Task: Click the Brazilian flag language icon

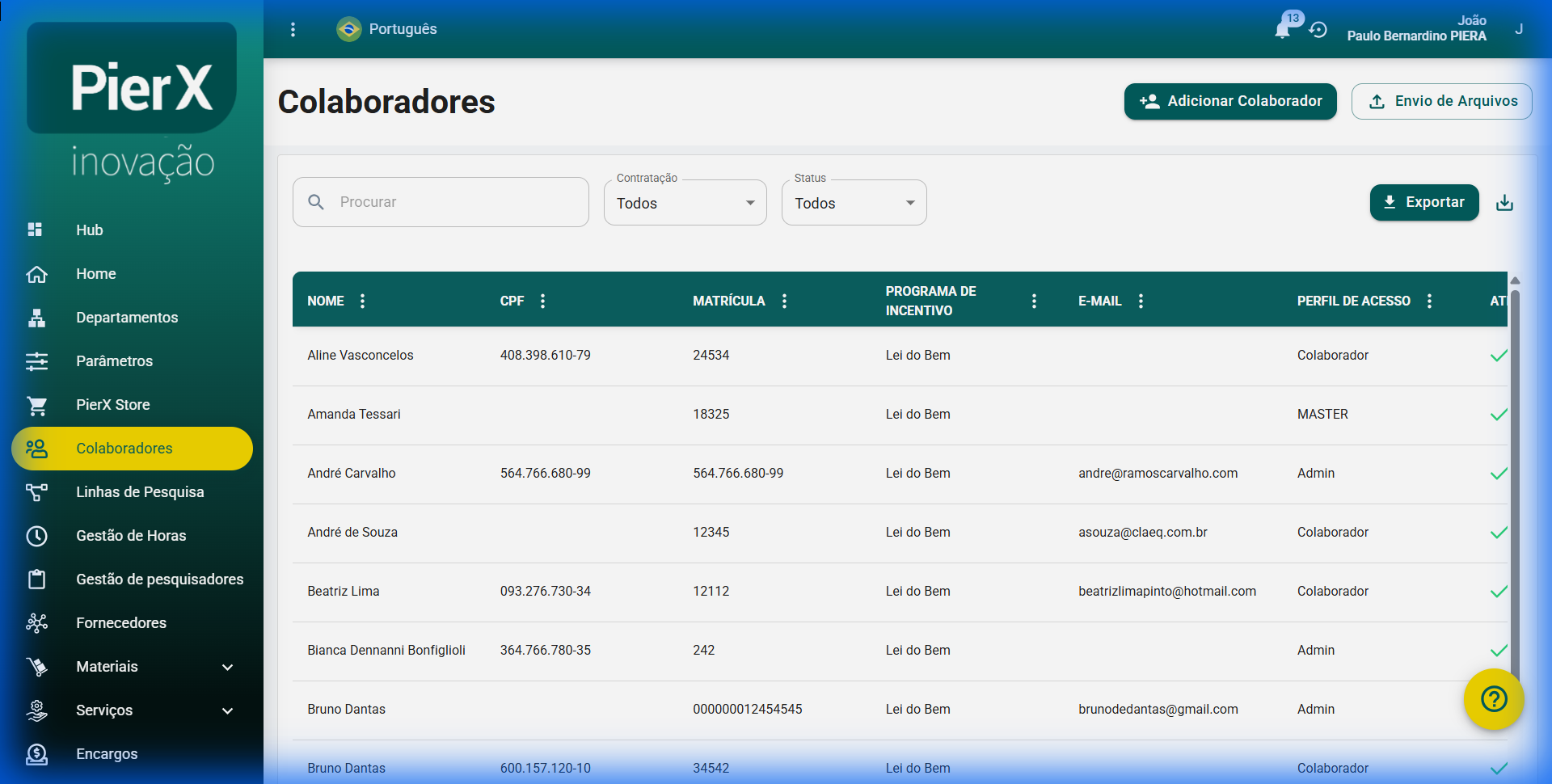Action: click(348, 29)
